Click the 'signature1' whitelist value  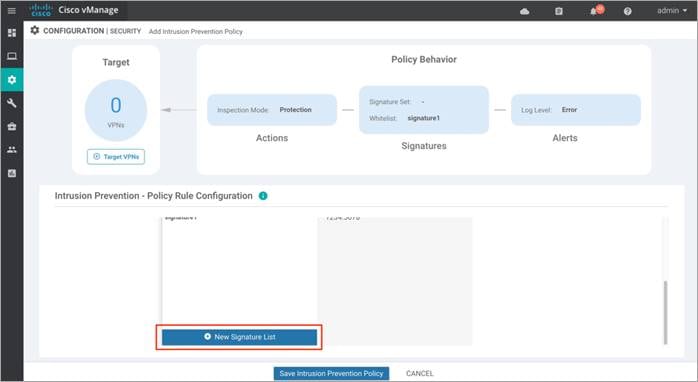point(423,118)
